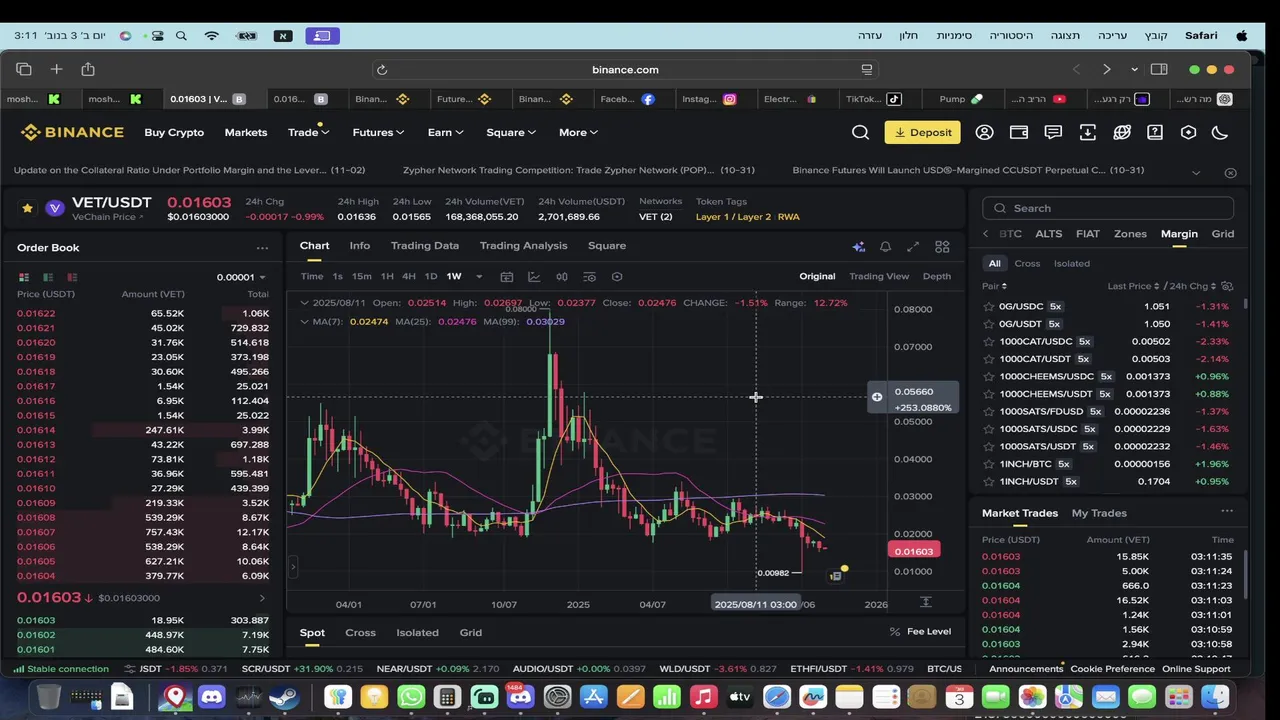Click the calendar date range icon
This screenshot has height=720, width=1280.
(x=507, y=277)
